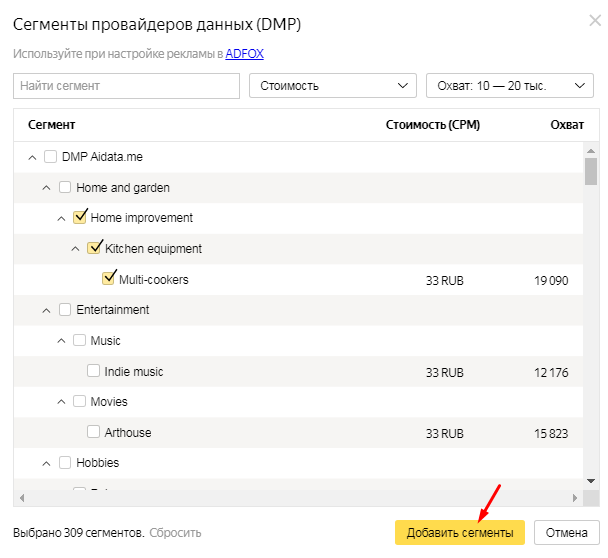Screen dimensions: 608x558
Task: Collapse the Home and garden category
Action: 47,188
